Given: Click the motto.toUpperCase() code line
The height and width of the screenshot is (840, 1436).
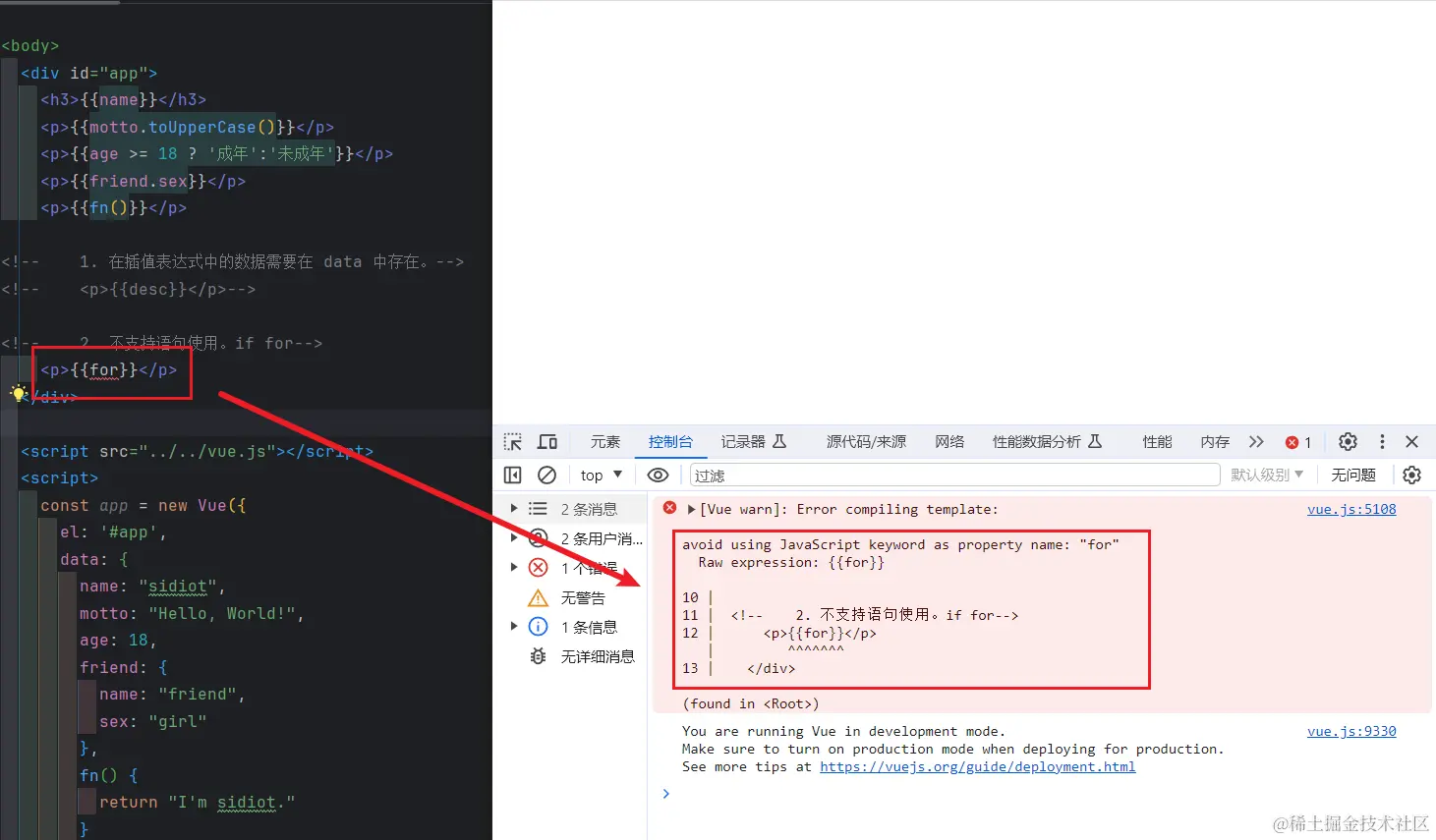Looking at the screenshot, I should coord(187,127).
